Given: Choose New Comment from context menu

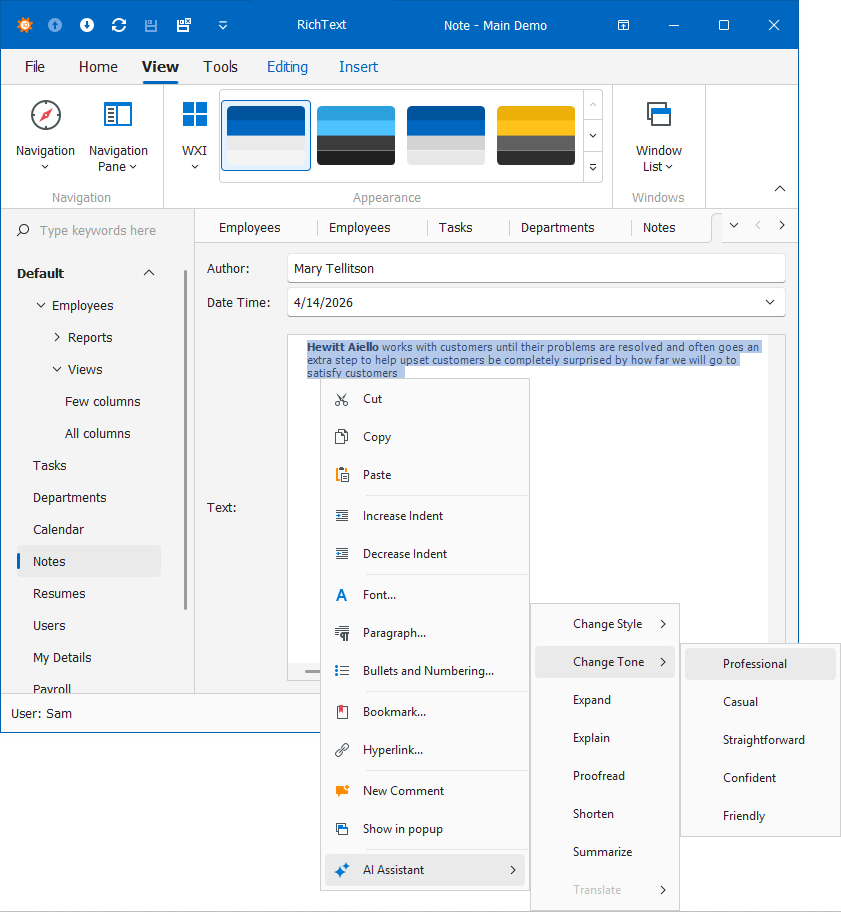Looking at the screenshot, I should coord(425,791).
